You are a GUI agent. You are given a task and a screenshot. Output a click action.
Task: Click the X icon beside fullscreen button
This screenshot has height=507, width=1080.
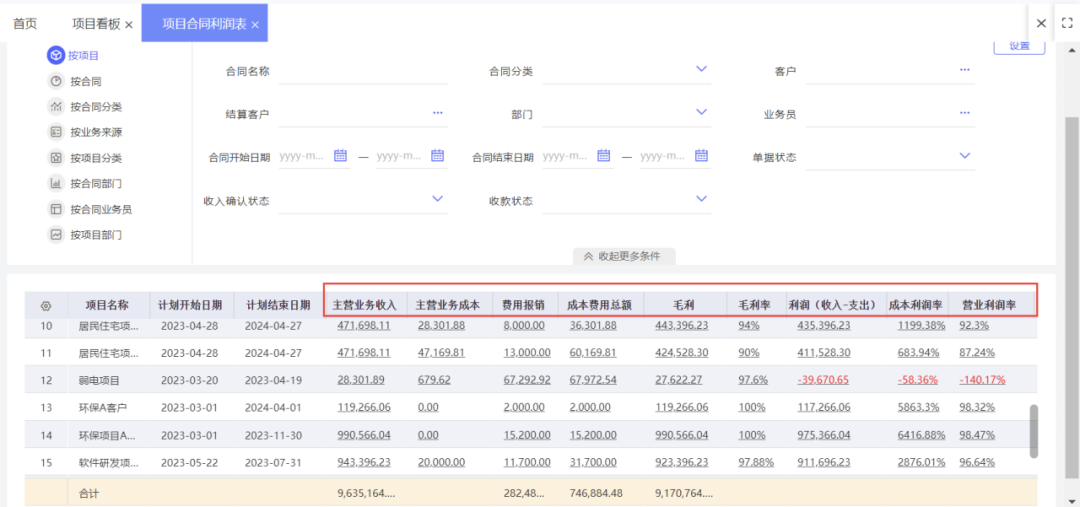click(1041, 23)
